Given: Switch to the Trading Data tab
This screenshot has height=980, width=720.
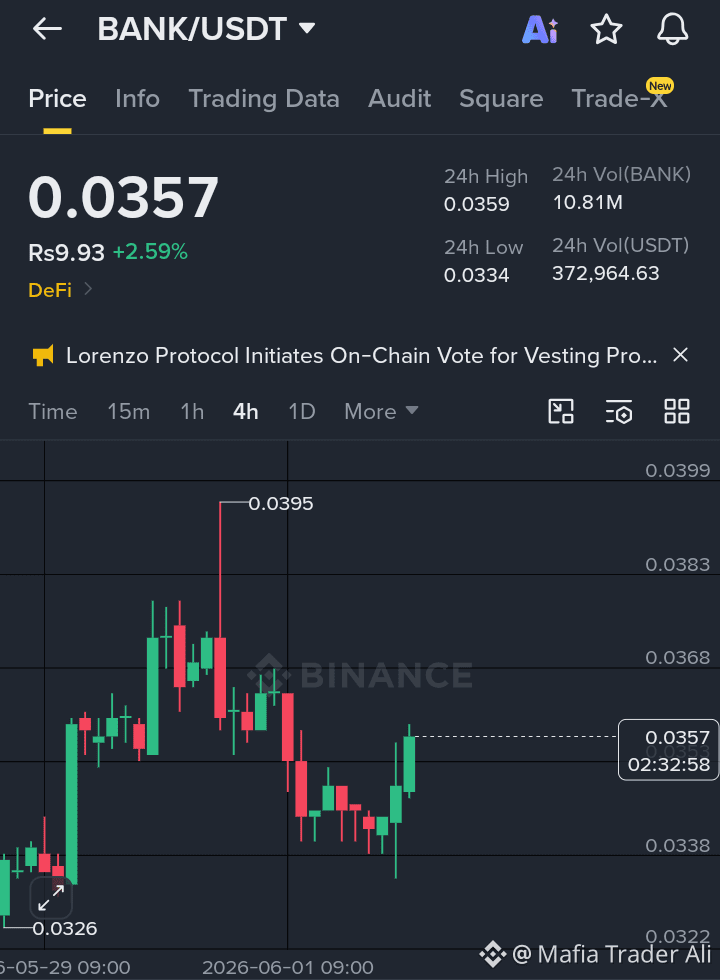Looking at the screenshot, I should coord(264,99).
